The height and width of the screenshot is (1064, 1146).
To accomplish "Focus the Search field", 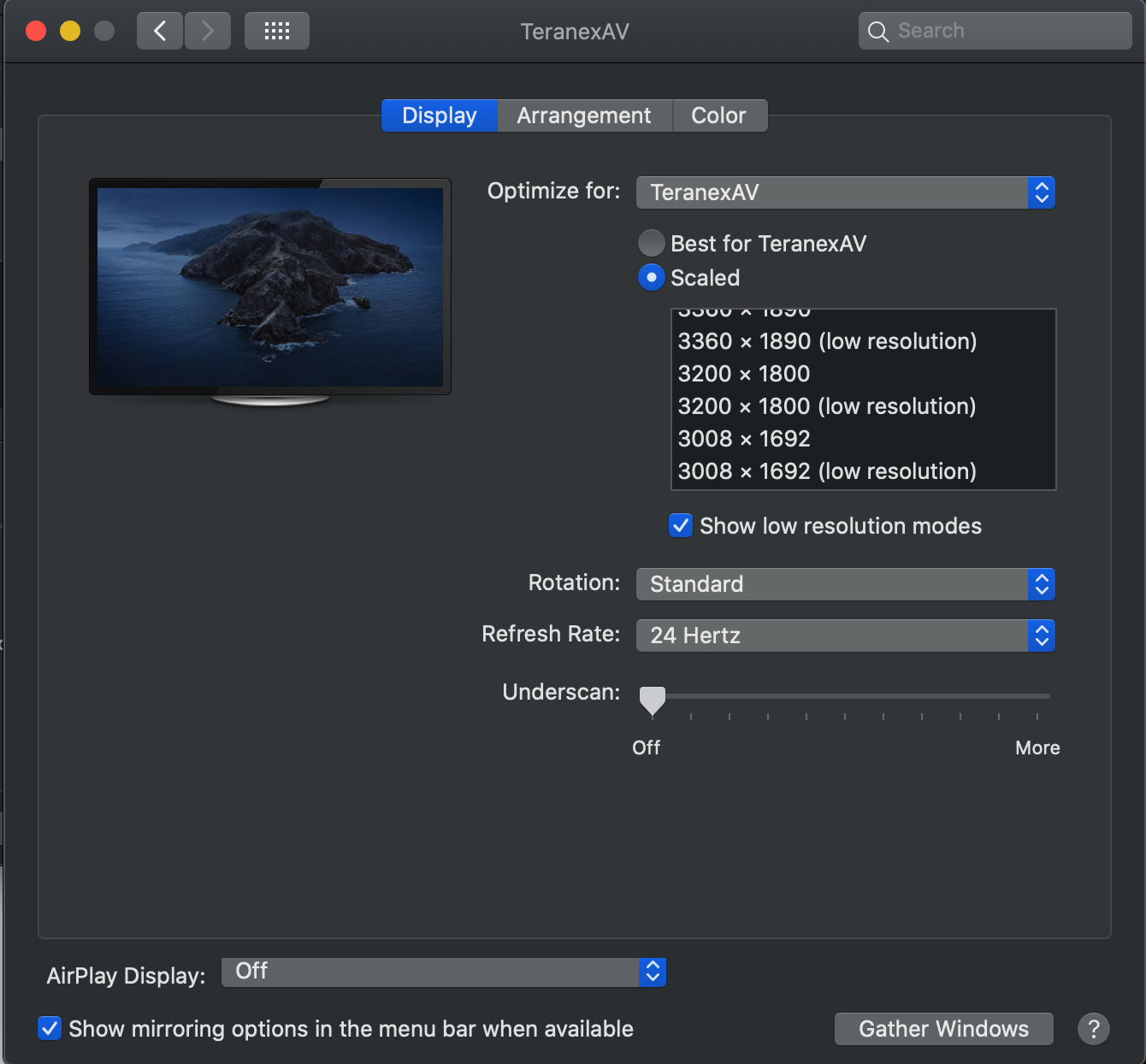I will (x=995, y=31).
